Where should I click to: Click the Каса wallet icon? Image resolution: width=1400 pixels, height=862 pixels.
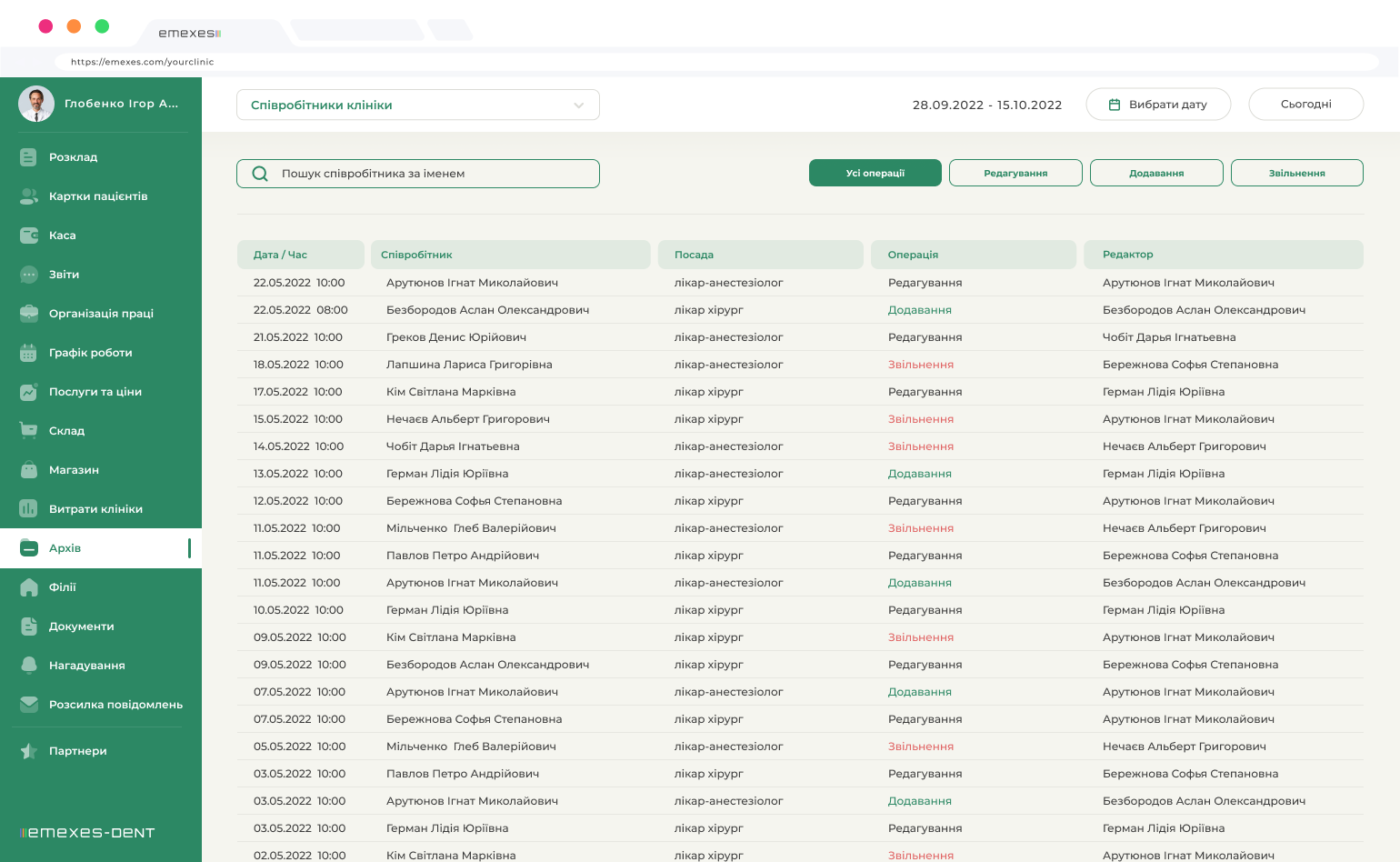[x=29, y=236]
